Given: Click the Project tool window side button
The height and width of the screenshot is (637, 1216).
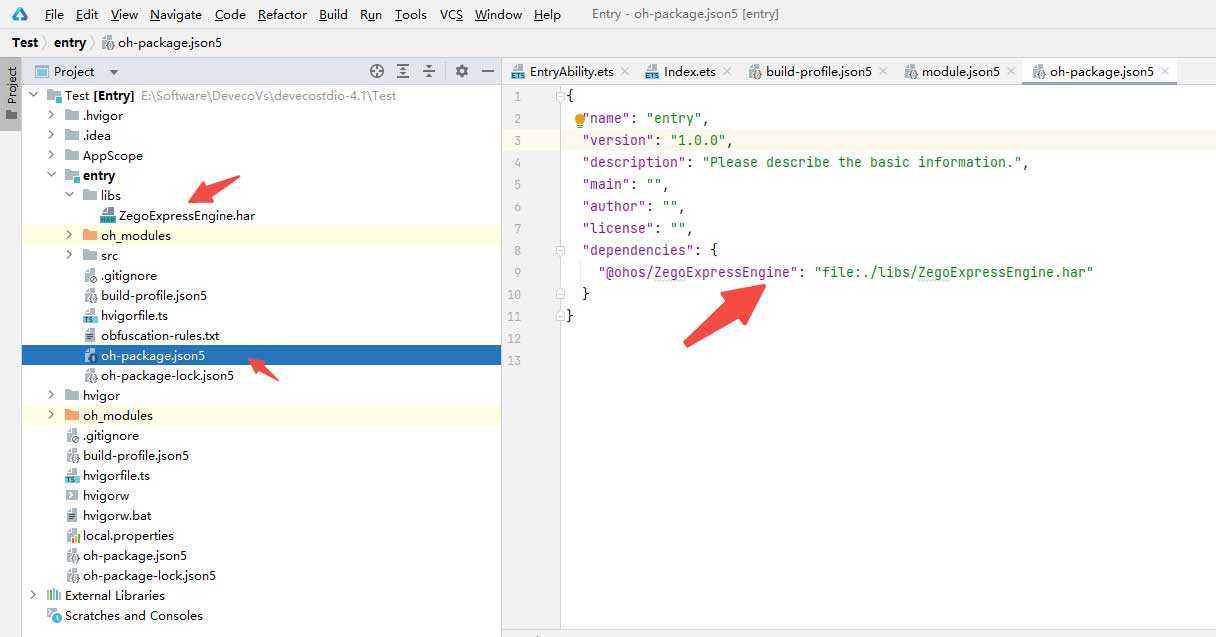Looking at the screenshot, I should (11, 93).
